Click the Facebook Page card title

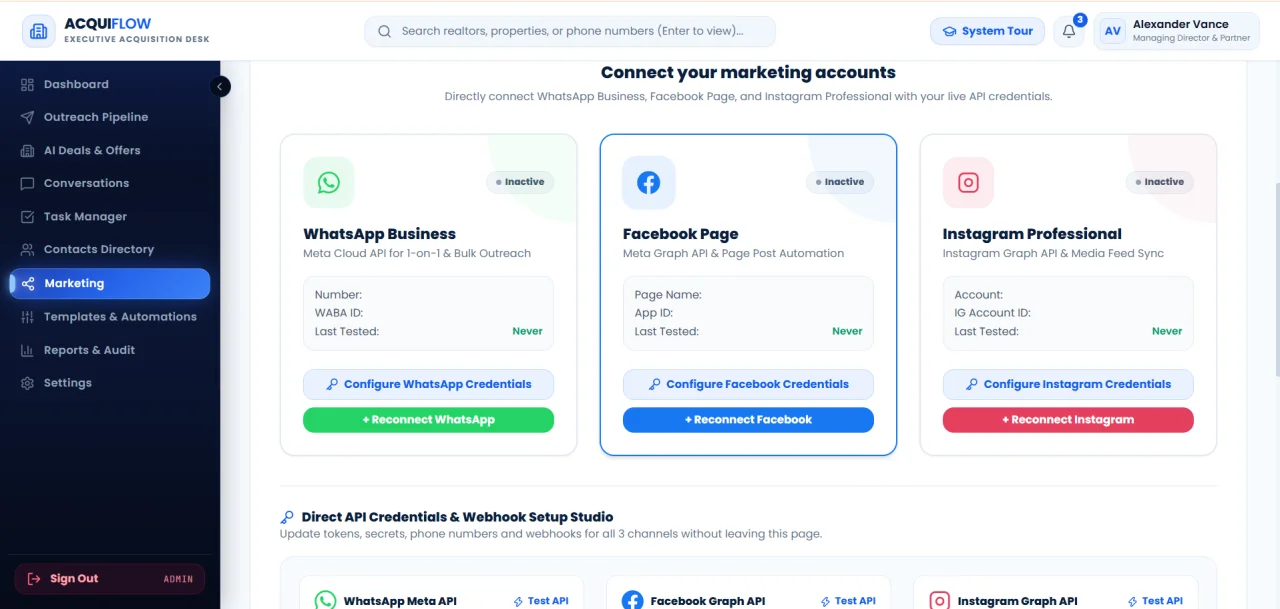680,234
